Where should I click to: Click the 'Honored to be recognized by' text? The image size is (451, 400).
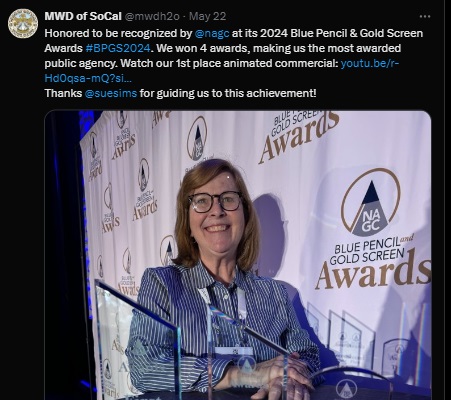(118, 33)
